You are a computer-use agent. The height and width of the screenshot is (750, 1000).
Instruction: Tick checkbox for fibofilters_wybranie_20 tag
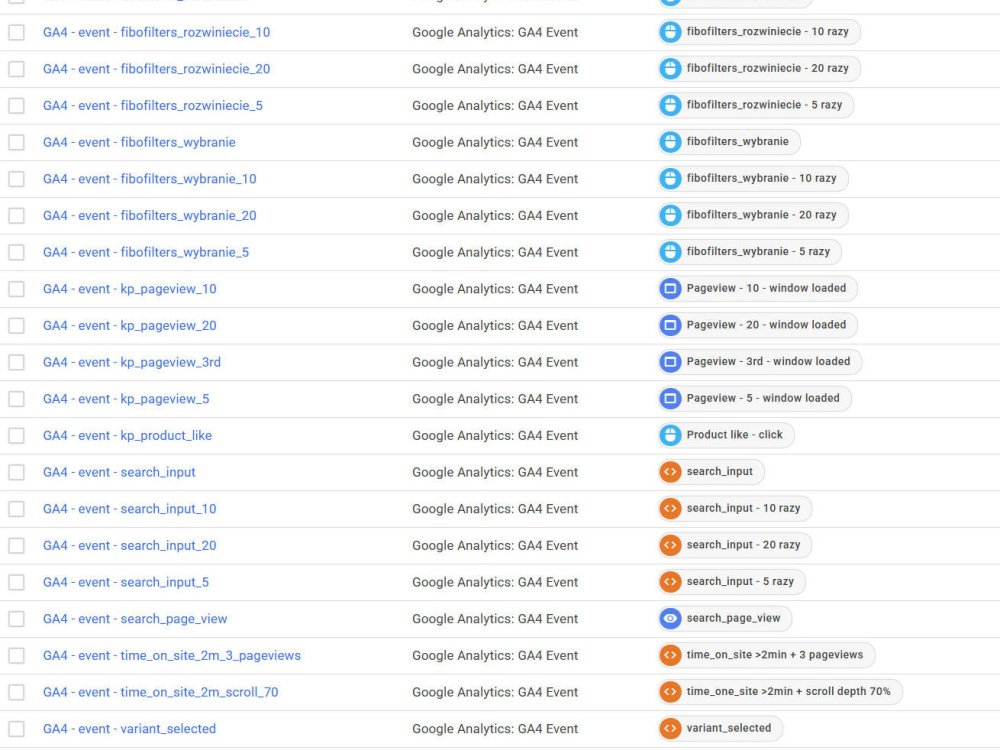17,216
